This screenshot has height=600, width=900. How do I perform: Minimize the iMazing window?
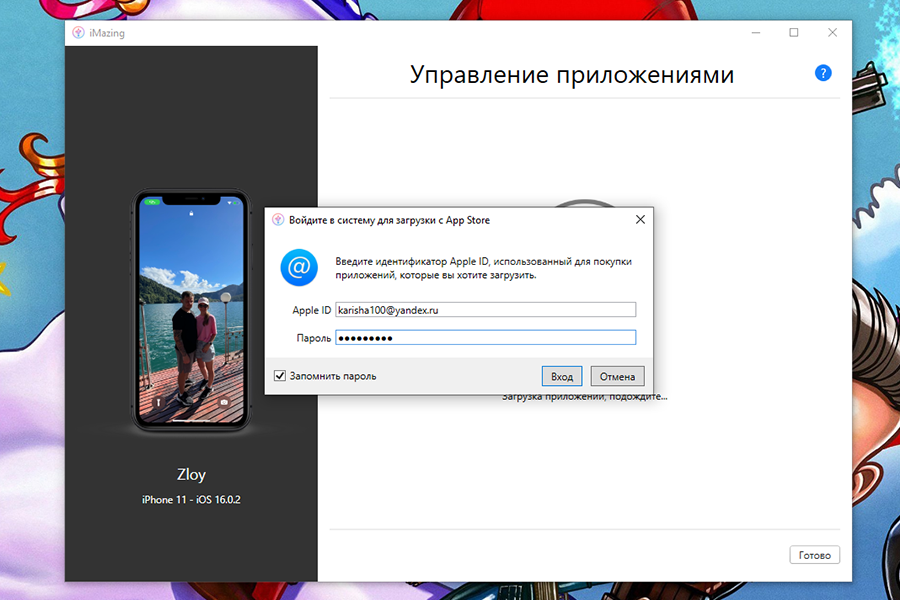coord(756,33)
